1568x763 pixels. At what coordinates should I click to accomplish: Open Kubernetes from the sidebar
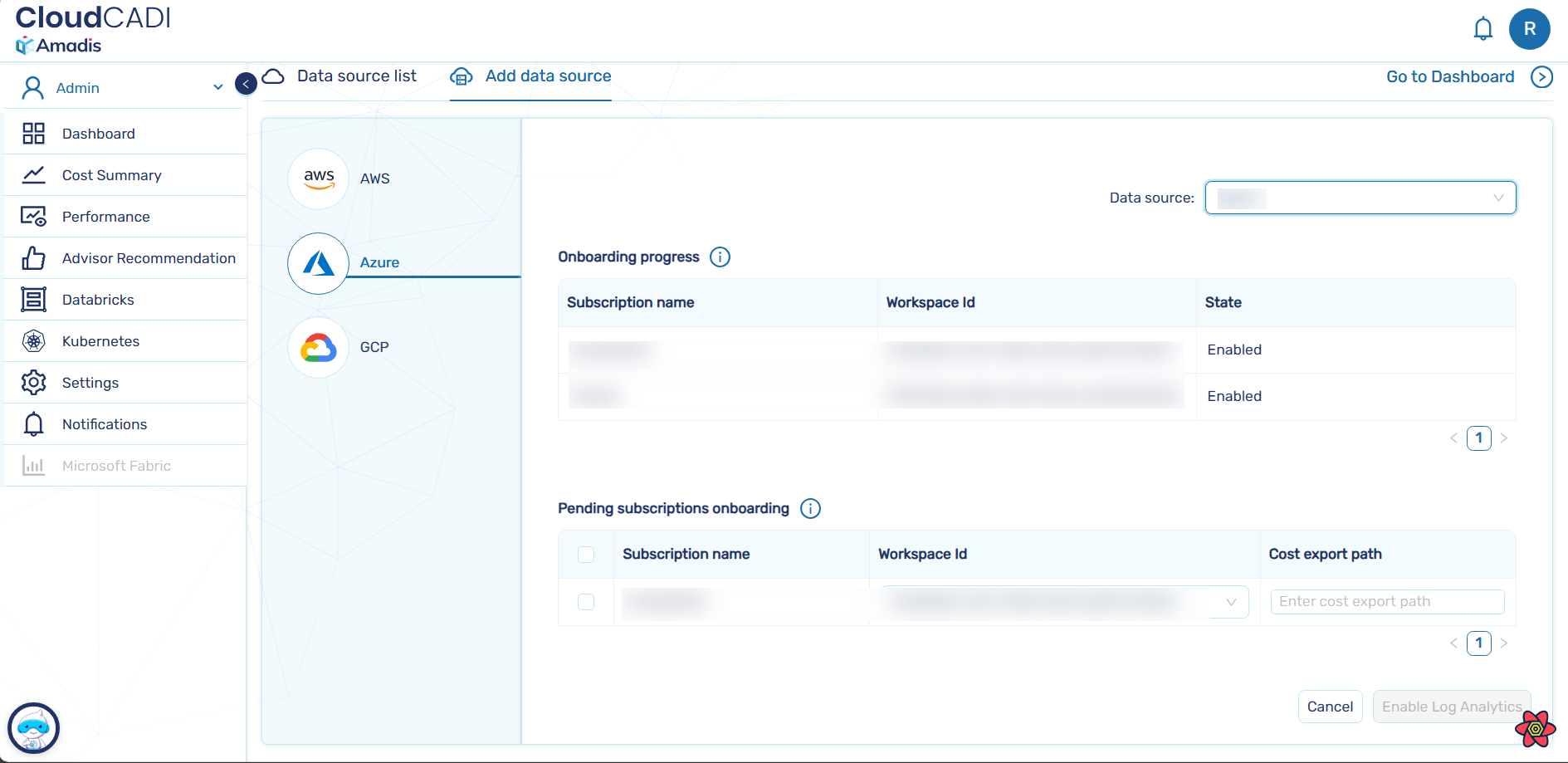point(100,341)
